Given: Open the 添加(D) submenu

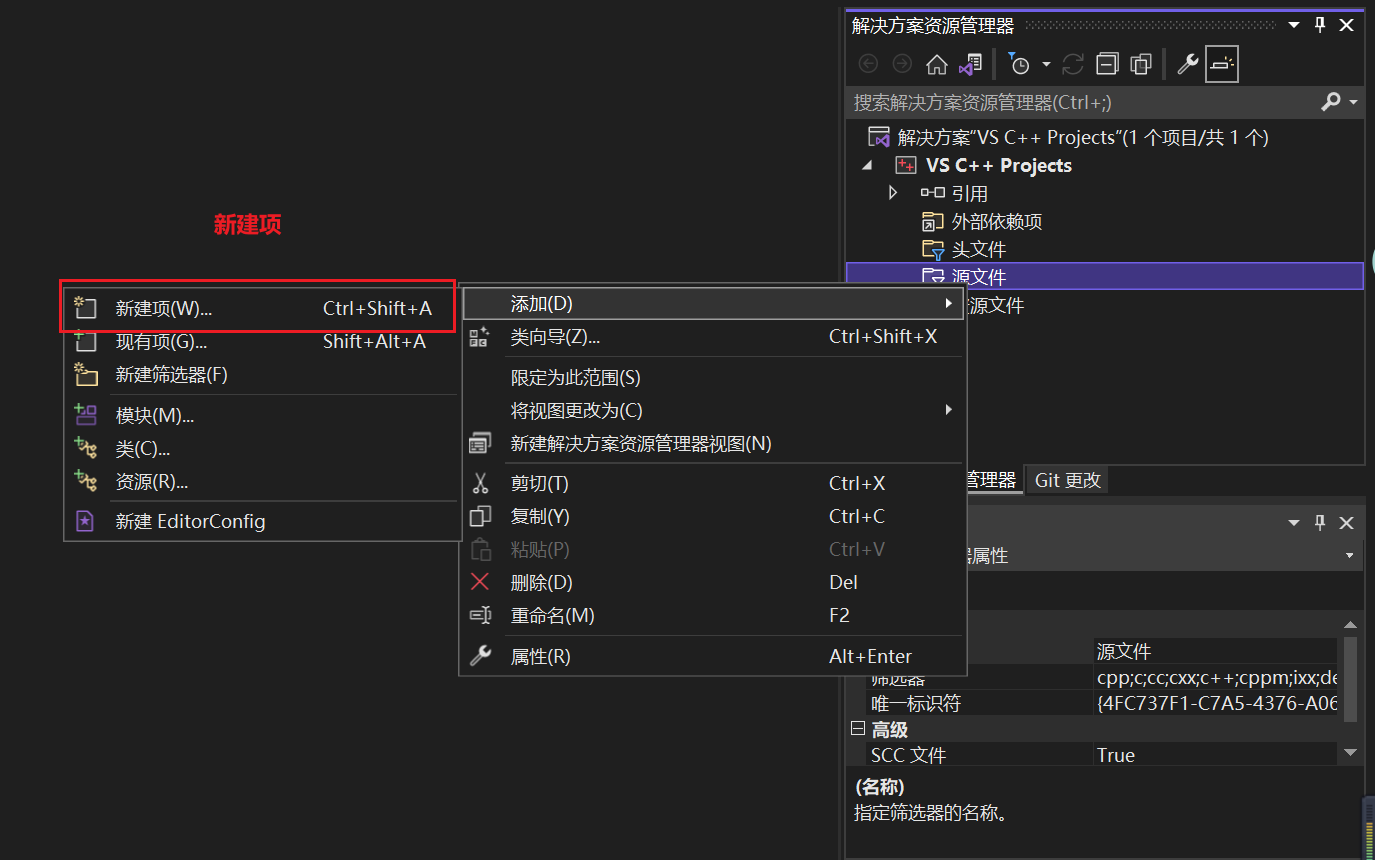Looking at the screenshot, I should (713, 304).
